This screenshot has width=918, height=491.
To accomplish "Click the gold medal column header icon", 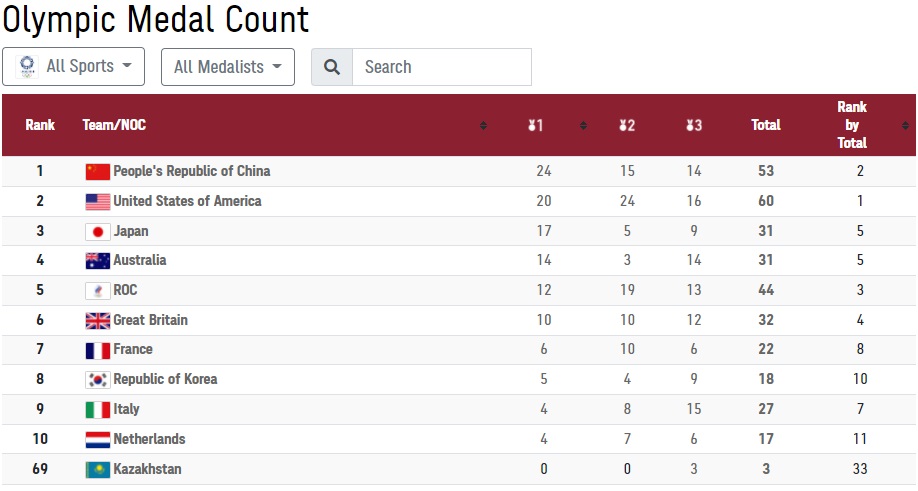I will tap(535, 125).
